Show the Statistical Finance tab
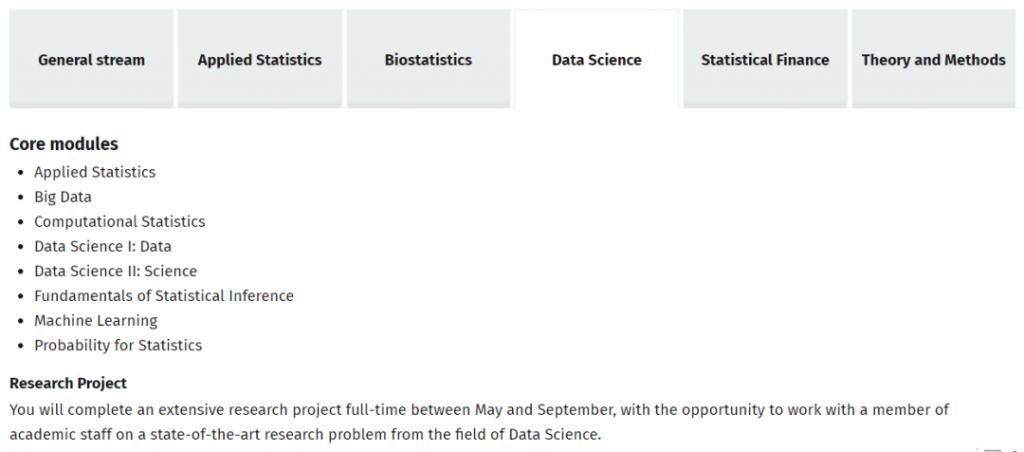Image resolution: width=1024 pixels, height=452 pixels. pos(765,60)
